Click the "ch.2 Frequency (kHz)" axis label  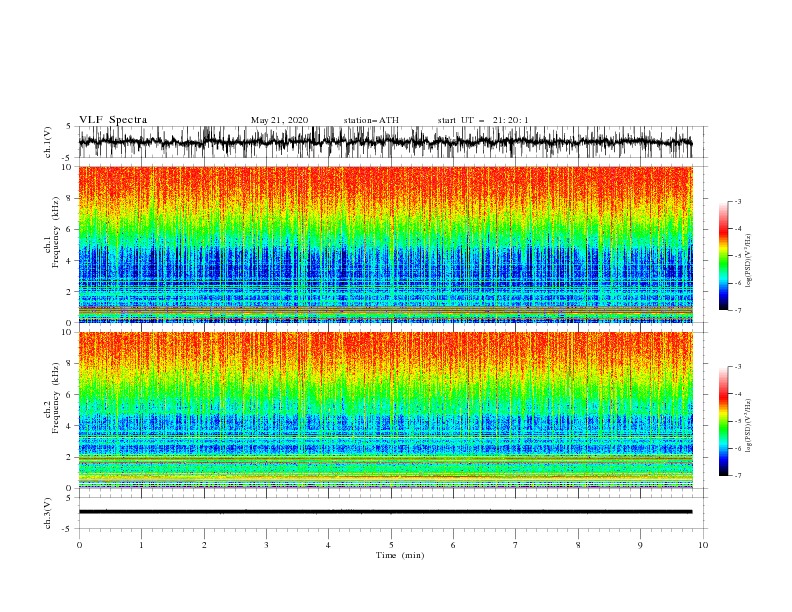tap(52, 397)
